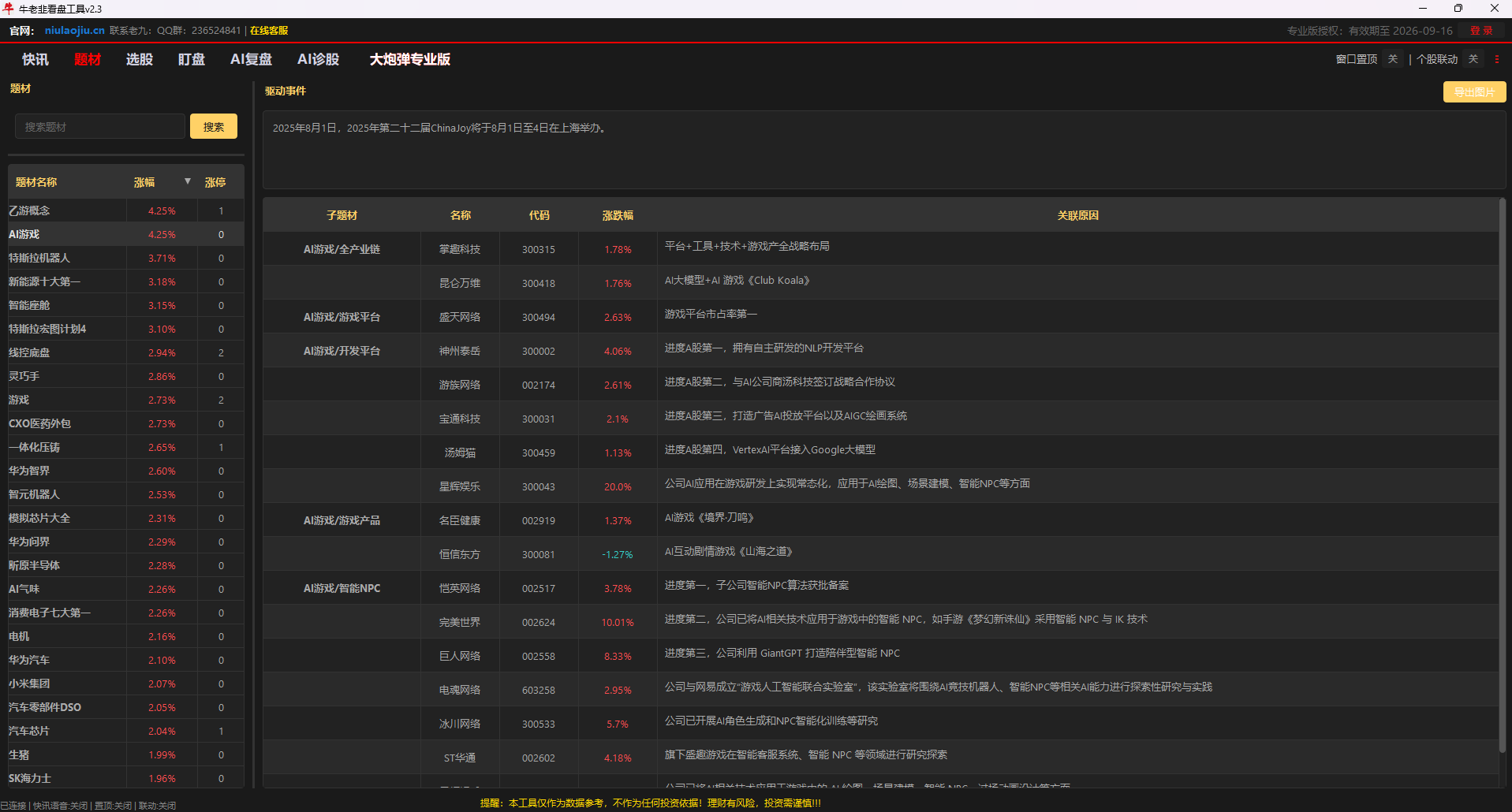Click the 搜索 search button
1512x812 pixels.
click(x=213, y=127)
